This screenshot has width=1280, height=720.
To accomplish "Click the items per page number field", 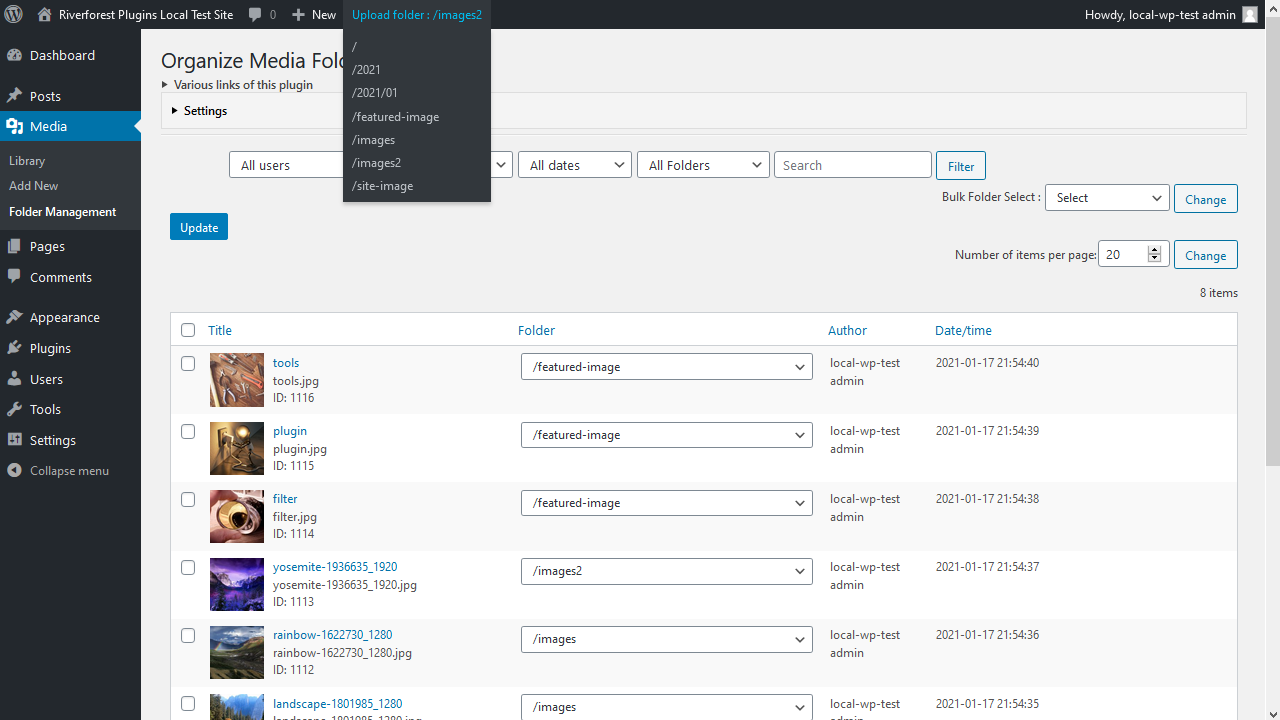I will click(x=1133, y=254).
